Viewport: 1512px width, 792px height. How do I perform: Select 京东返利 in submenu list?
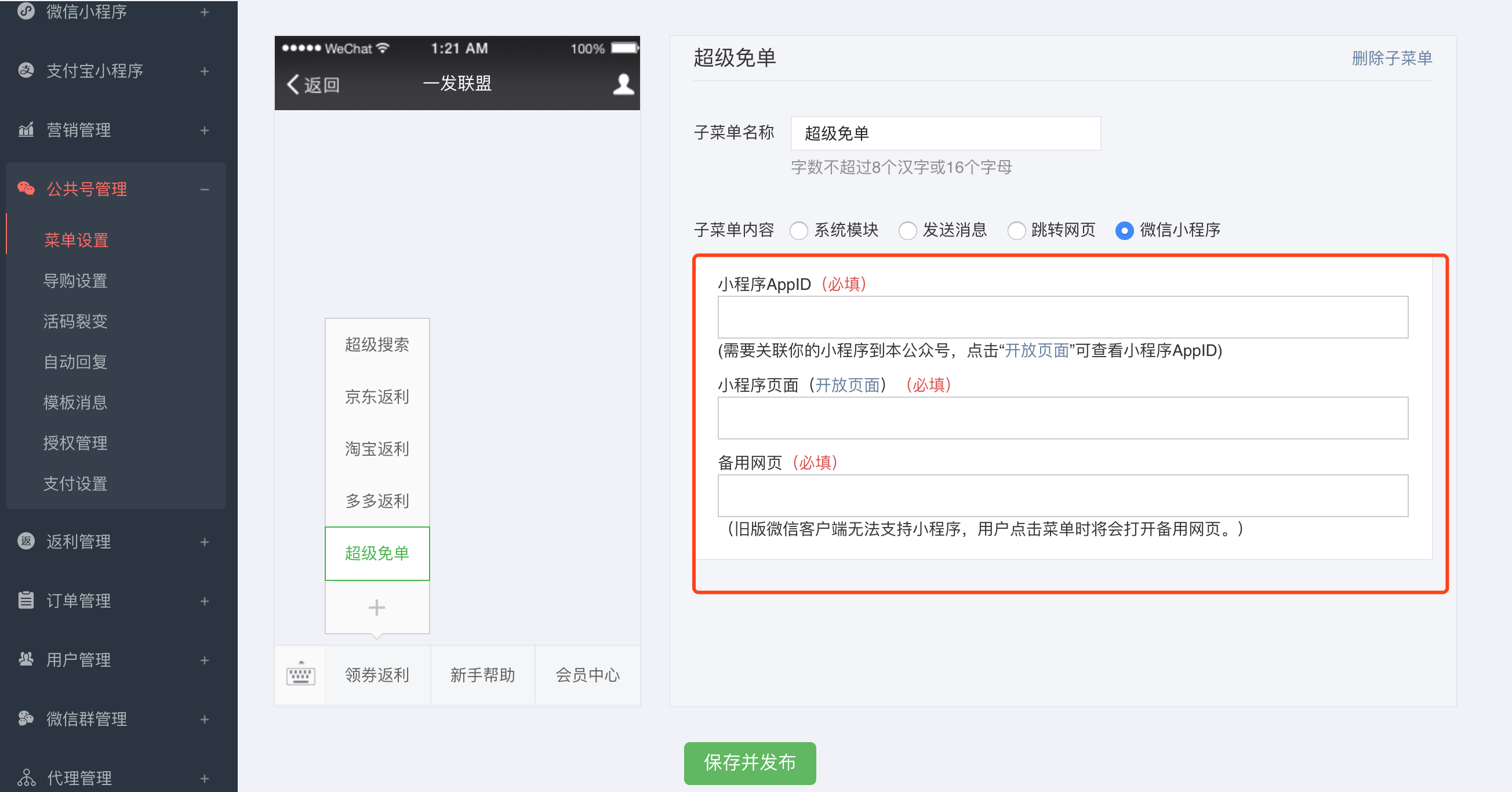point(377,397)
